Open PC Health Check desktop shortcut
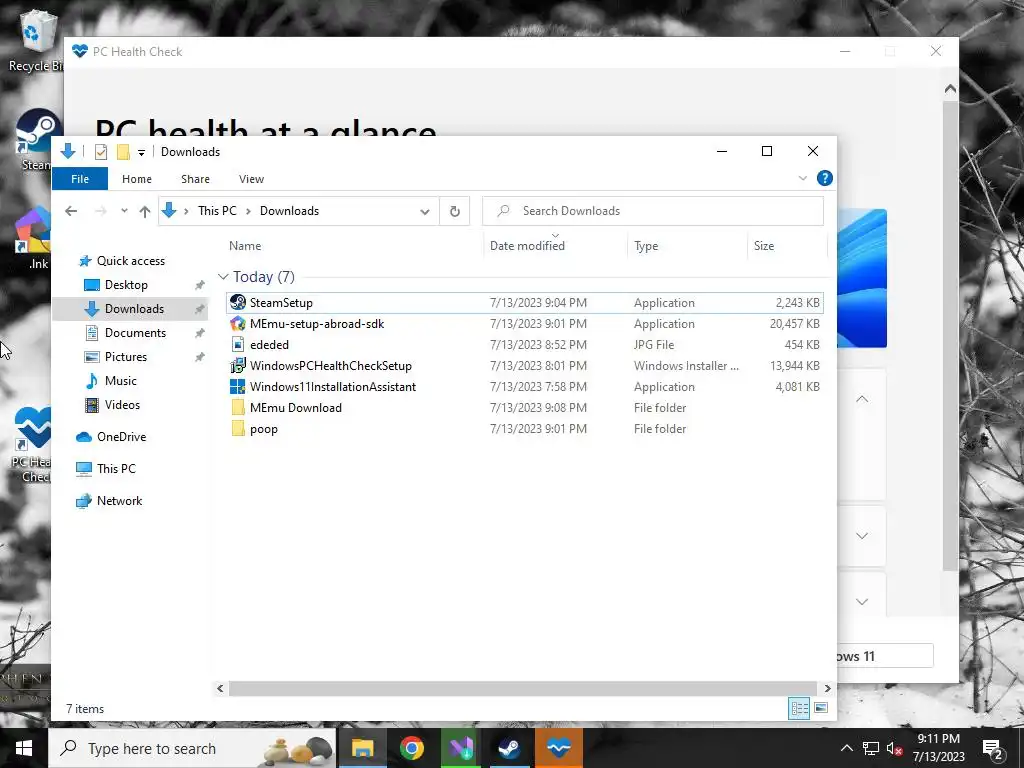The width and height of the screenshot is (1024, 768). [x=31, y=444]
